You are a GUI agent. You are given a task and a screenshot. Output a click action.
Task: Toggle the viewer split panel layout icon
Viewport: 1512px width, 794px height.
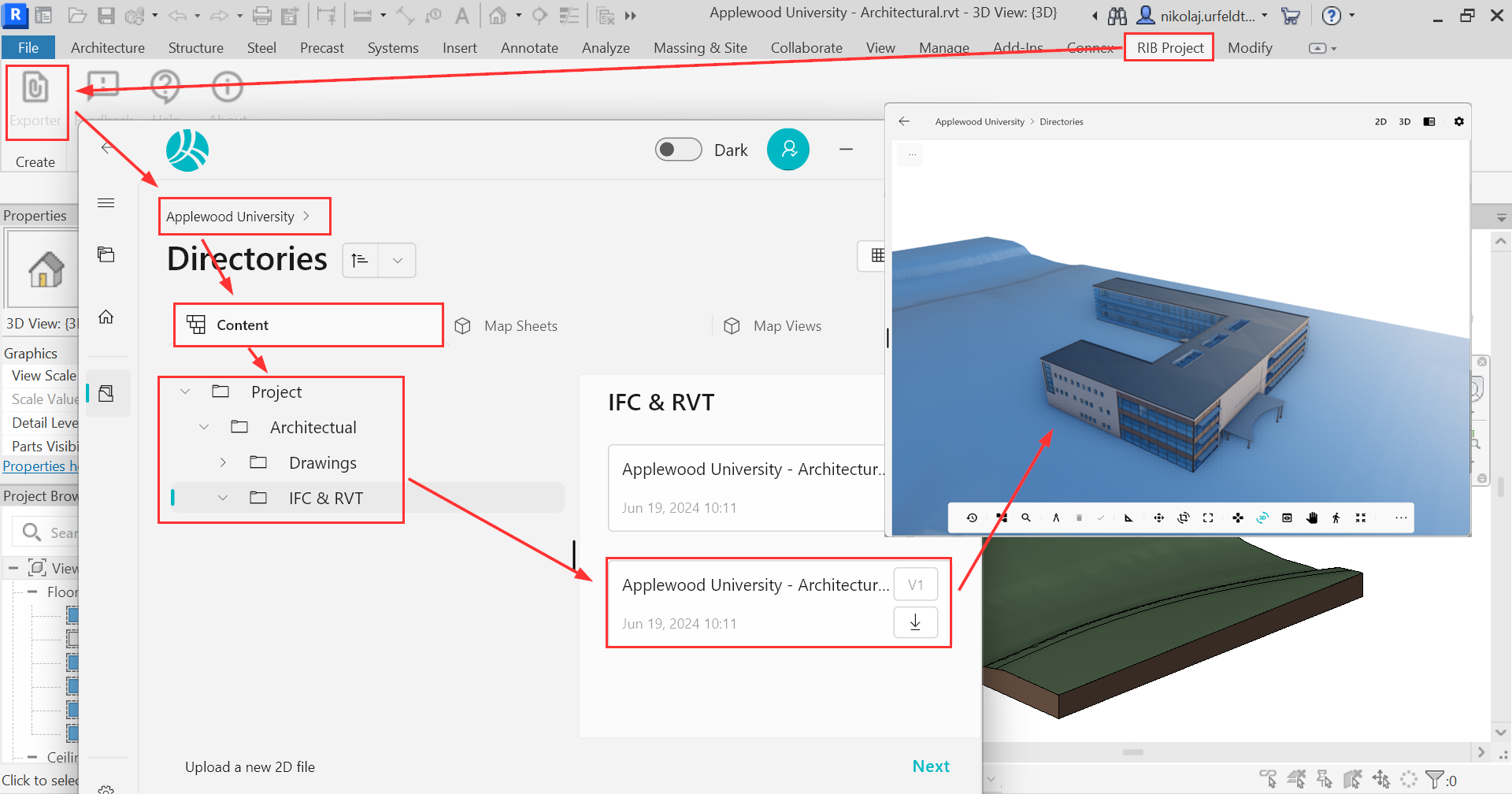(1429, 121)
